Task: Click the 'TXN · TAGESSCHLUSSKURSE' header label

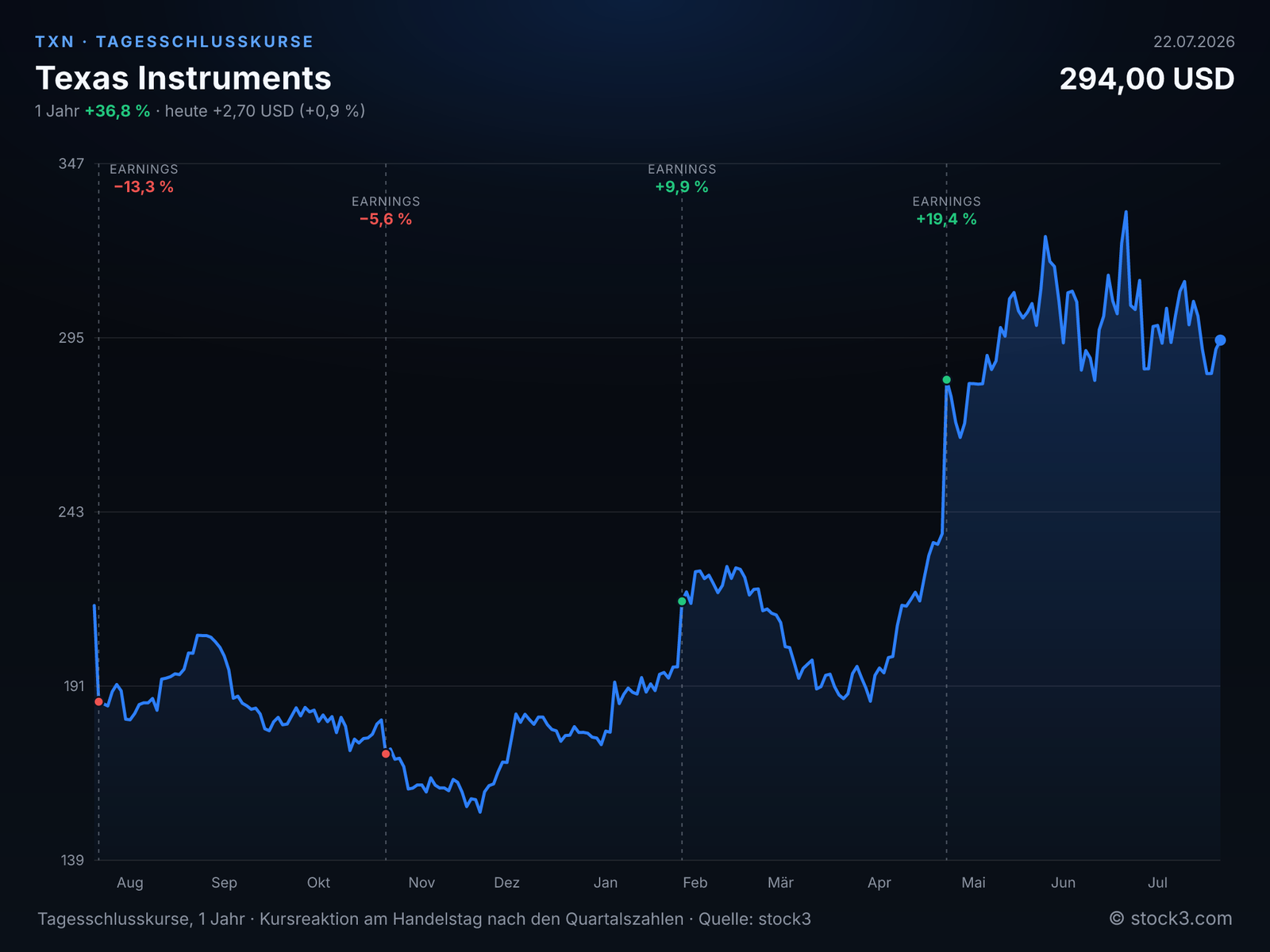Action: [175, 42]
